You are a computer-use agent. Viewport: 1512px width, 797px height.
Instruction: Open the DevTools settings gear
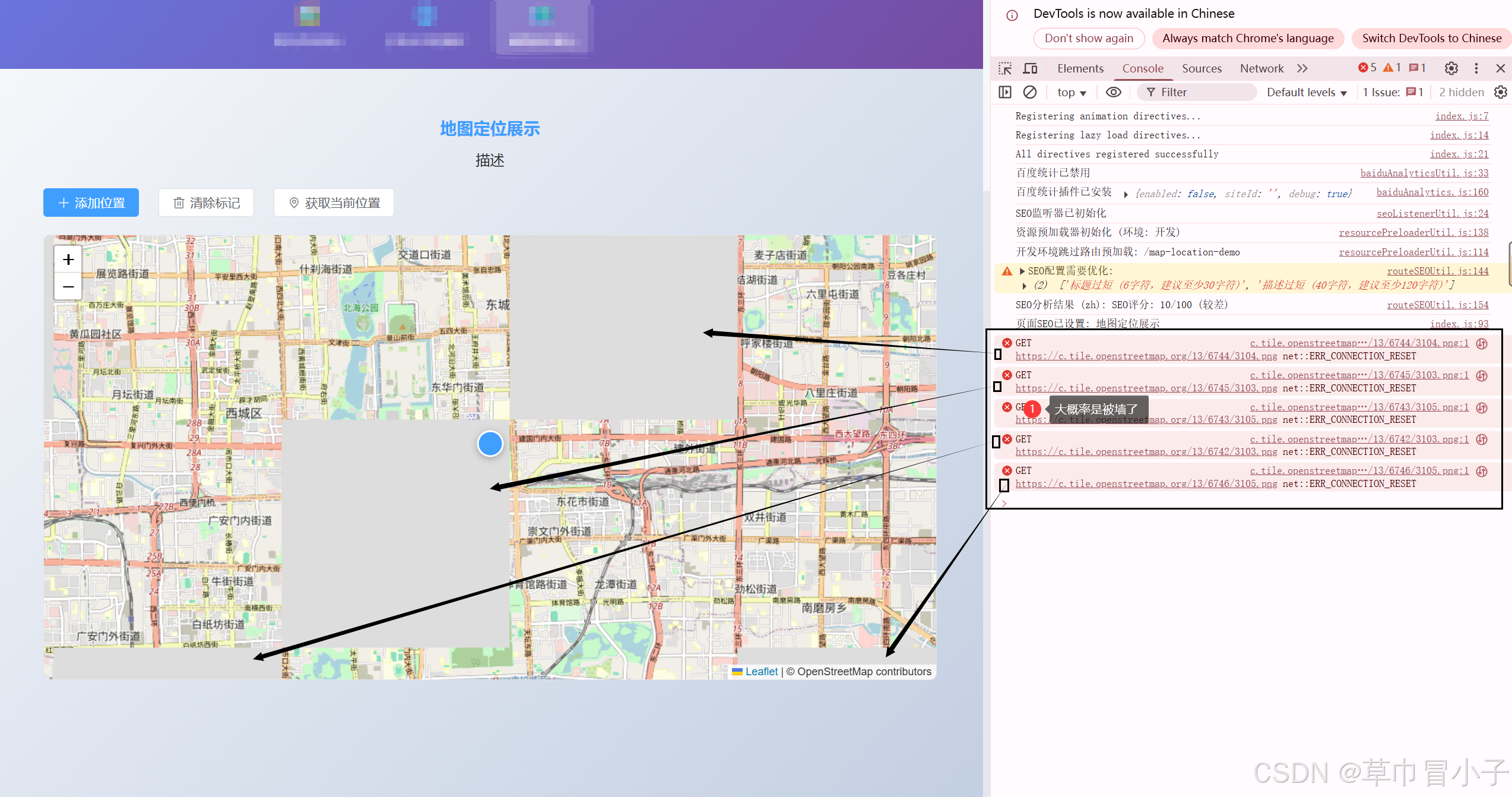point(1451,68)
